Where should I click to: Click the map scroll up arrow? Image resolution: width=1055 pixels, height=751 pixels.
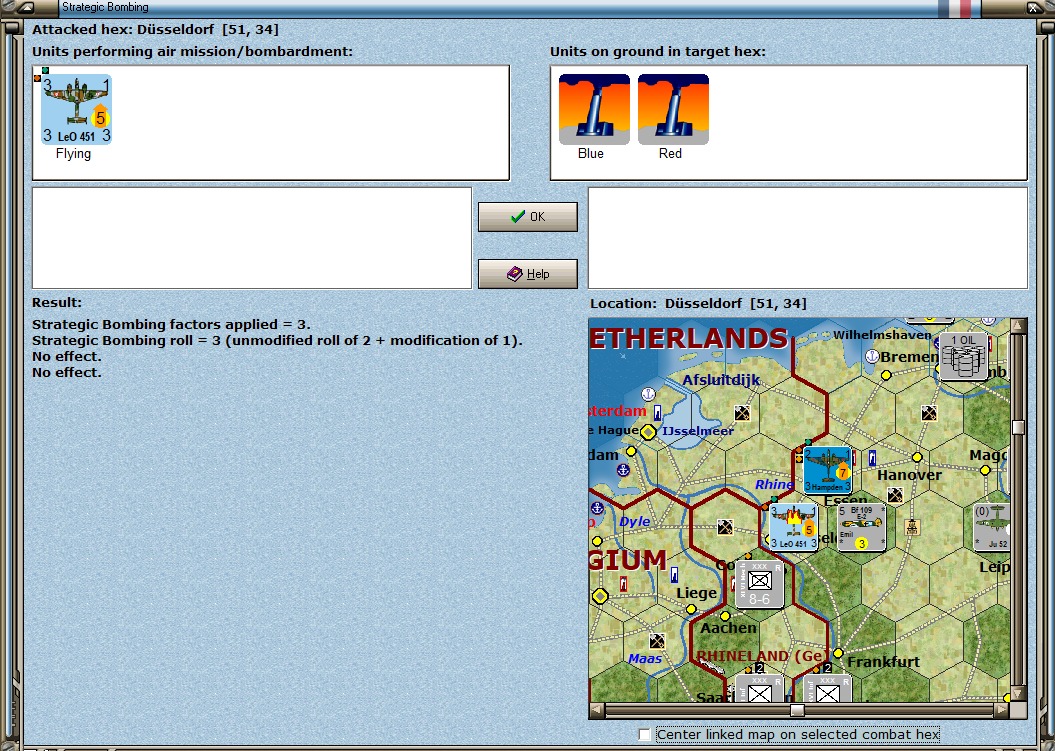pyautogui.click(x=1018, y=326)
